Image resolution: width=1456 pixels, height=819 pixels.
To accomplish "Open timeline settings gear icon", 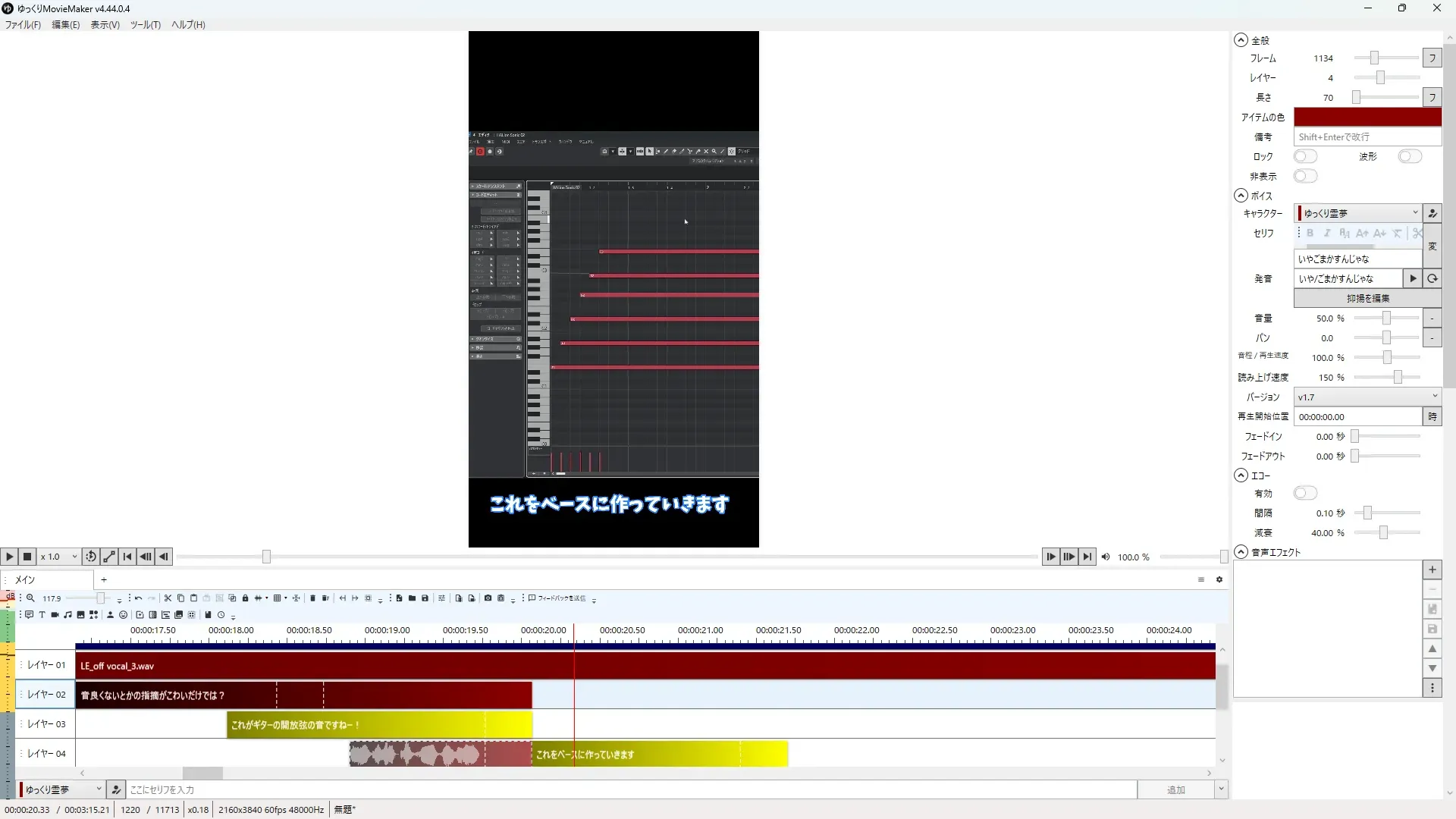I will click(1219, 579).
